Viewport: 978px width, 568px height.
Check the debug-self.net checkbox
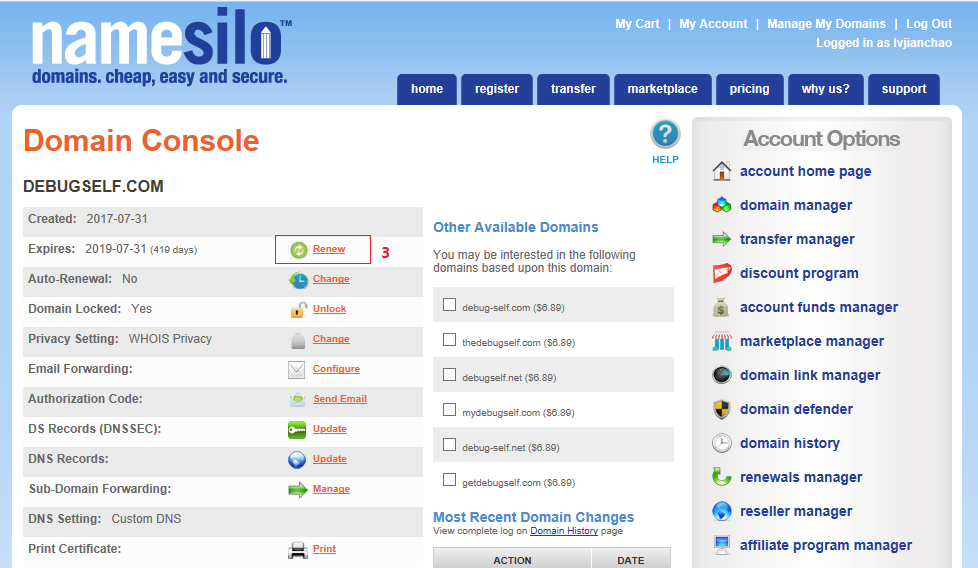click(x=449, y=445)
